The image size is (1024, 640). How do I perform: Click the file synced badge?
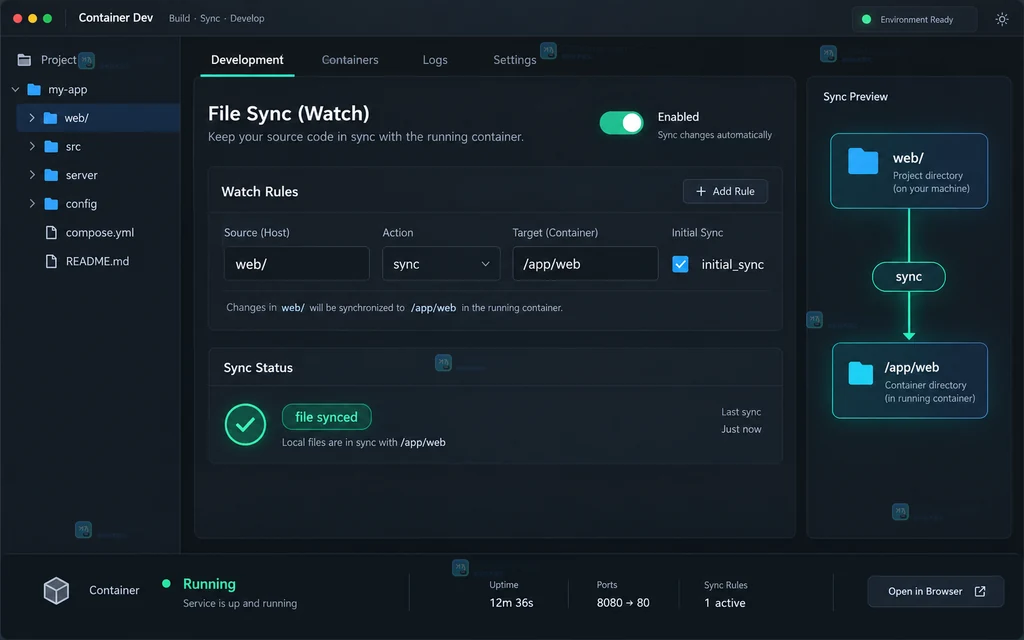point(327,417)
